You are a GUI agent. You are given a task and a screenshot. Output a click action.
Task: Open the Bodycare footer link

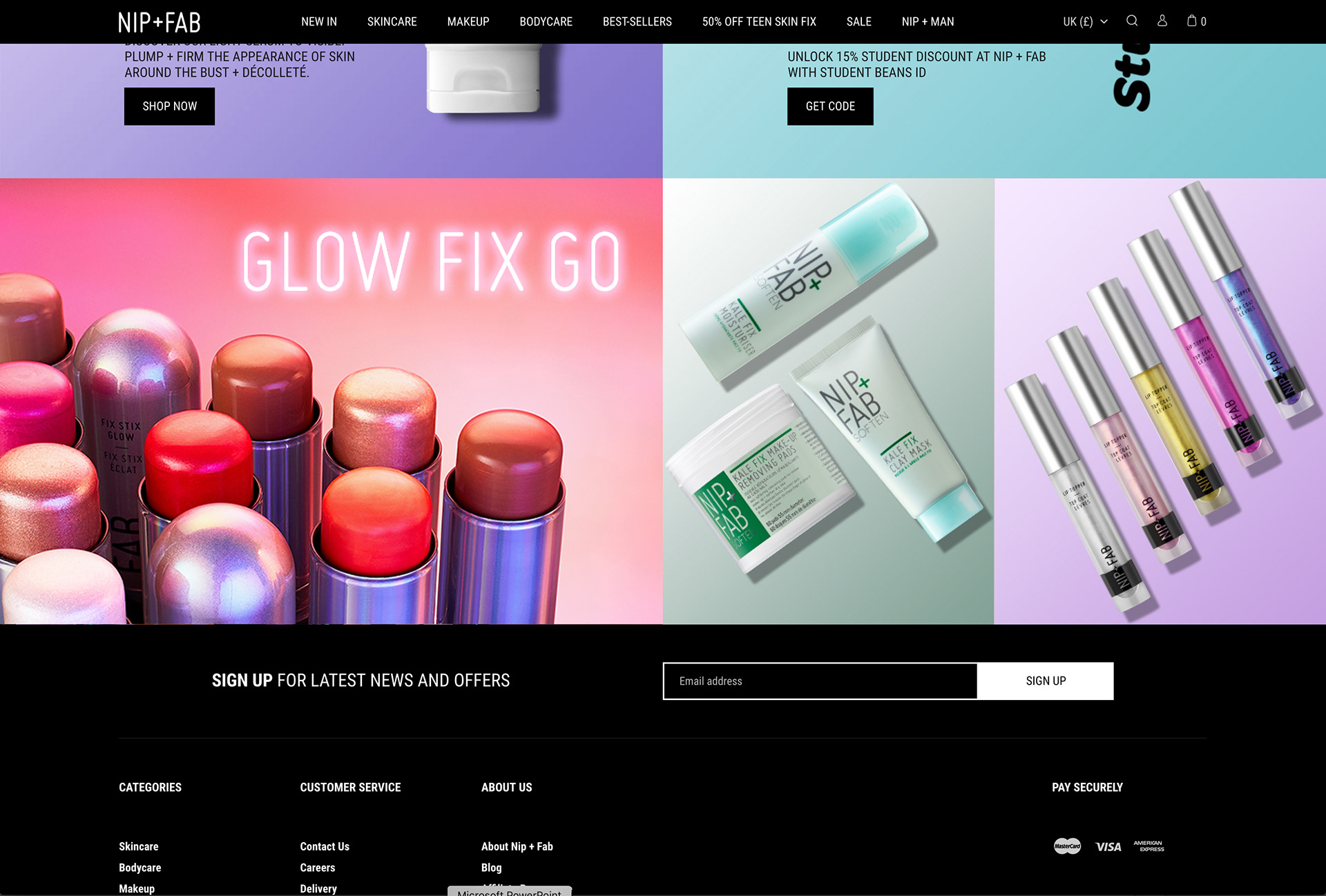tap(140, 868)
